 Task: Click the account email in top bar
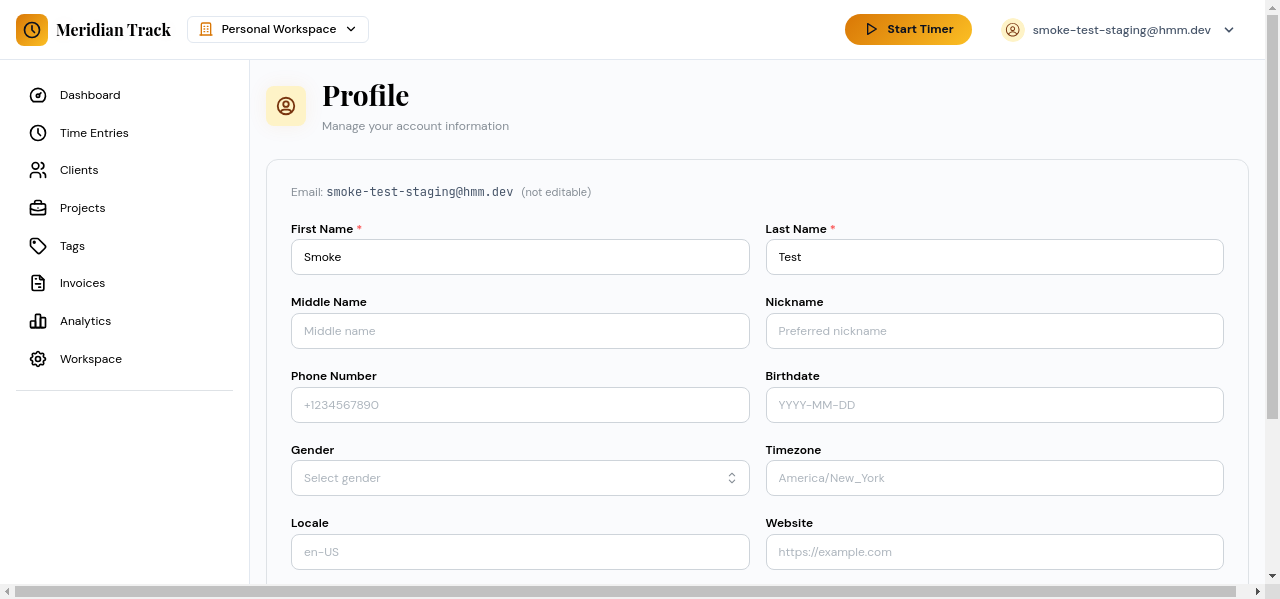click(x=1120, y=30)
